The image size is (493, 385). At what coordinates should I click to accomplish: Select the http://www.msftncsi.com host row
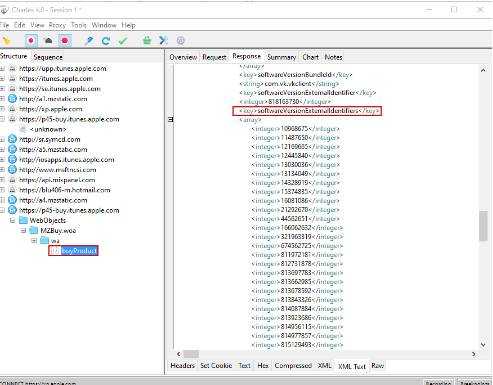coord(58,170)
